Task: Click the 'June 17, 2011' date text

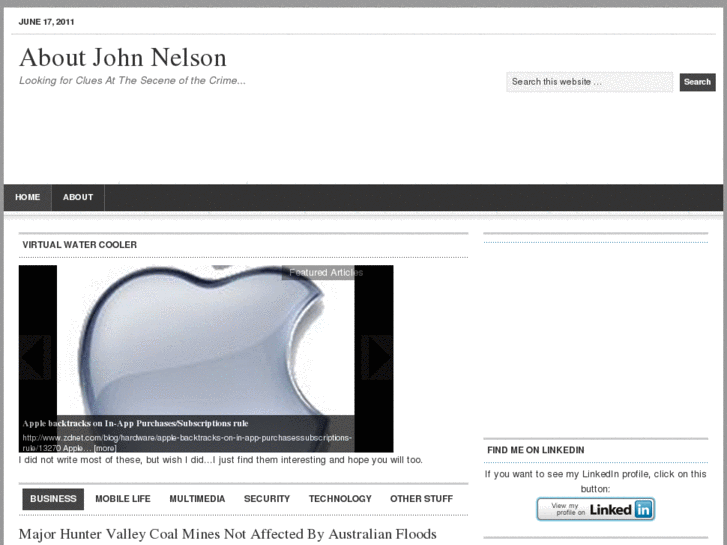Action: (x=46, y=22)
